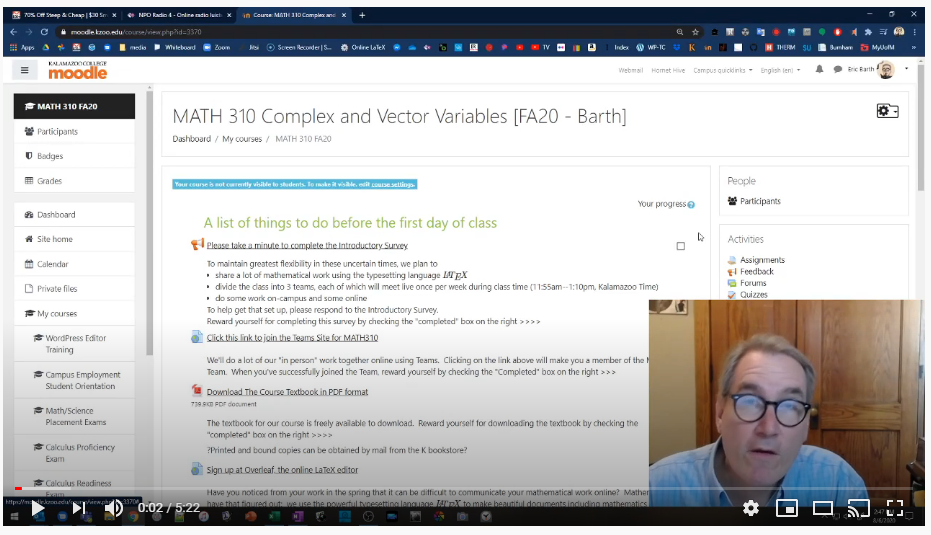Screen dimensions: 931x535
Task: Open Chrome three-dot menu
Action: click(914, 32)
